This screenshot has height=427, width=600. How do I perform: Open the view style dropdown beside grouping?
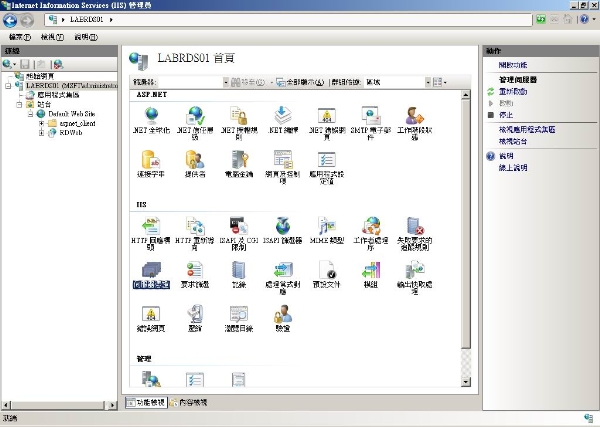439,82
